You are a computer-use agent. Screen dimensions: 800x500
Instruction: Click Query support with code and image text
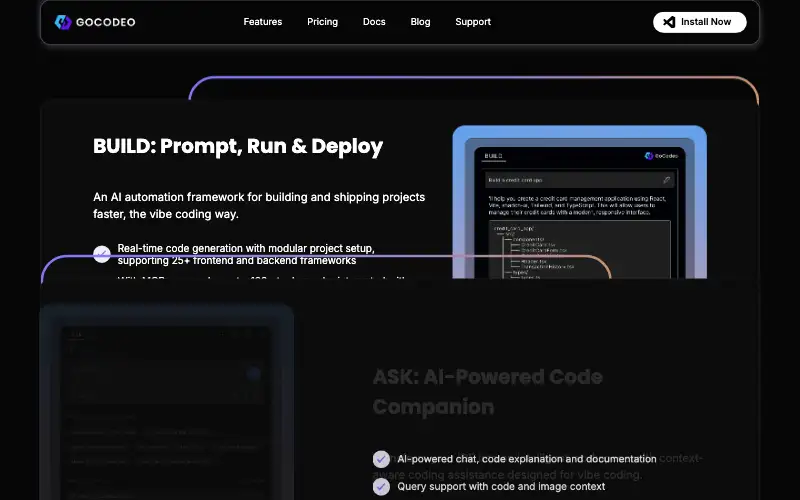tap(502, 486)
